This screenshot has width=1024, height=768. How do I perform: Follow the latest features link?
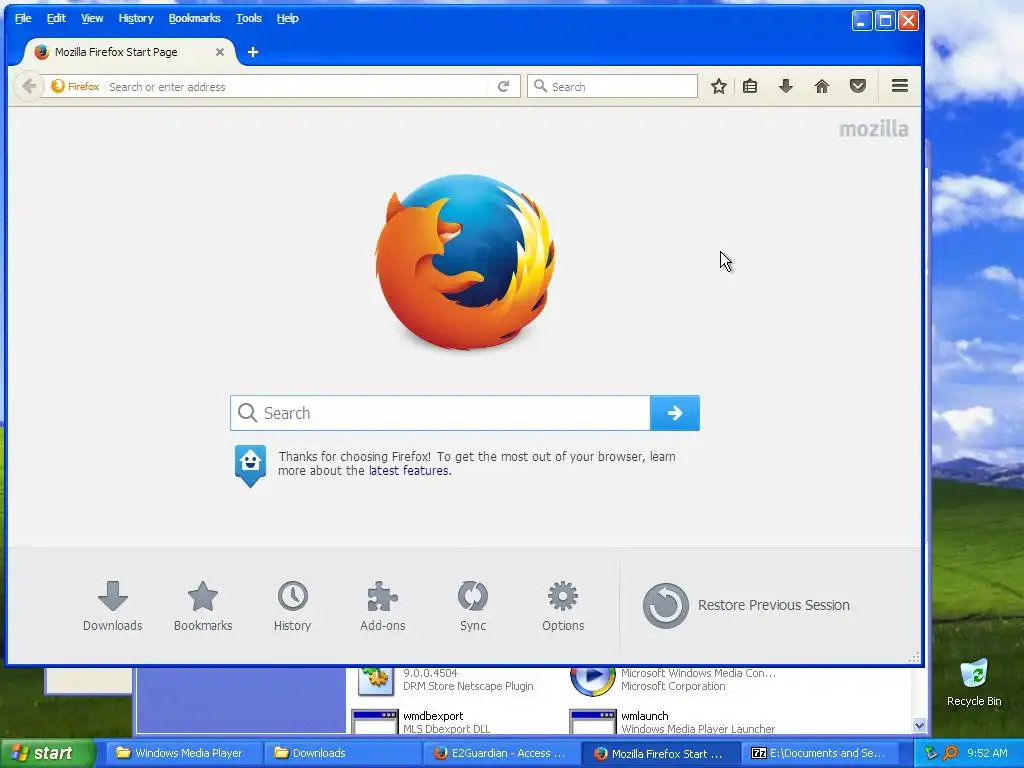pos(409,471)
